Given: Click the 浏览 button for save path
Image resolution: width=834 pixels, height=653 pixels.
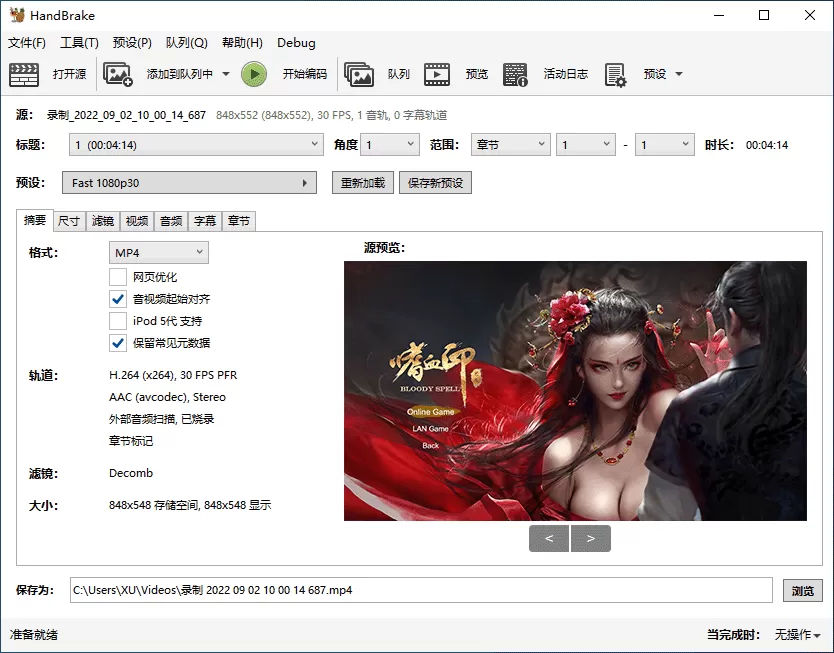Looking at the screenshot, I should (803, 590).
